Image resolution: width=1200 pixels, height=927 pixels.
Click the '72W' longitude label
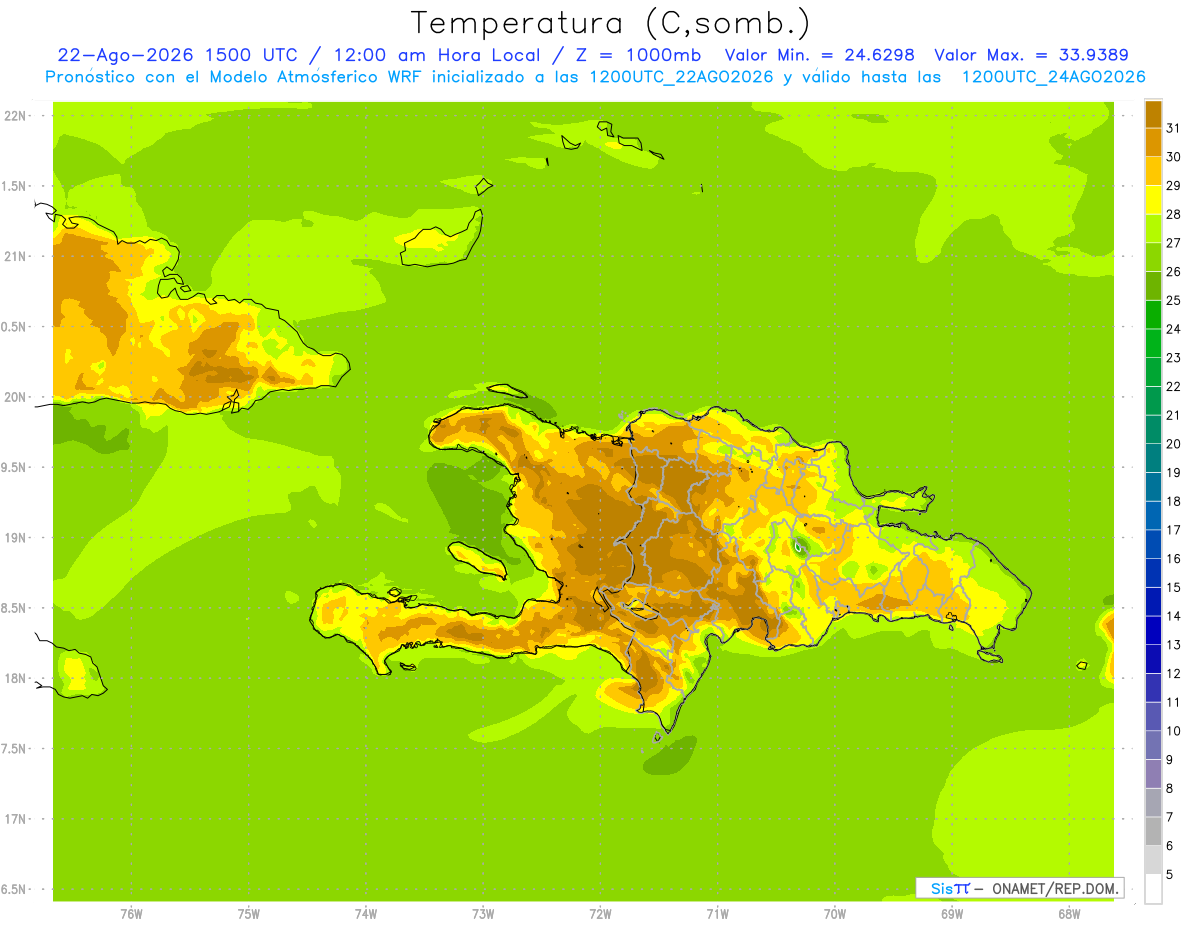pos(600,914)
